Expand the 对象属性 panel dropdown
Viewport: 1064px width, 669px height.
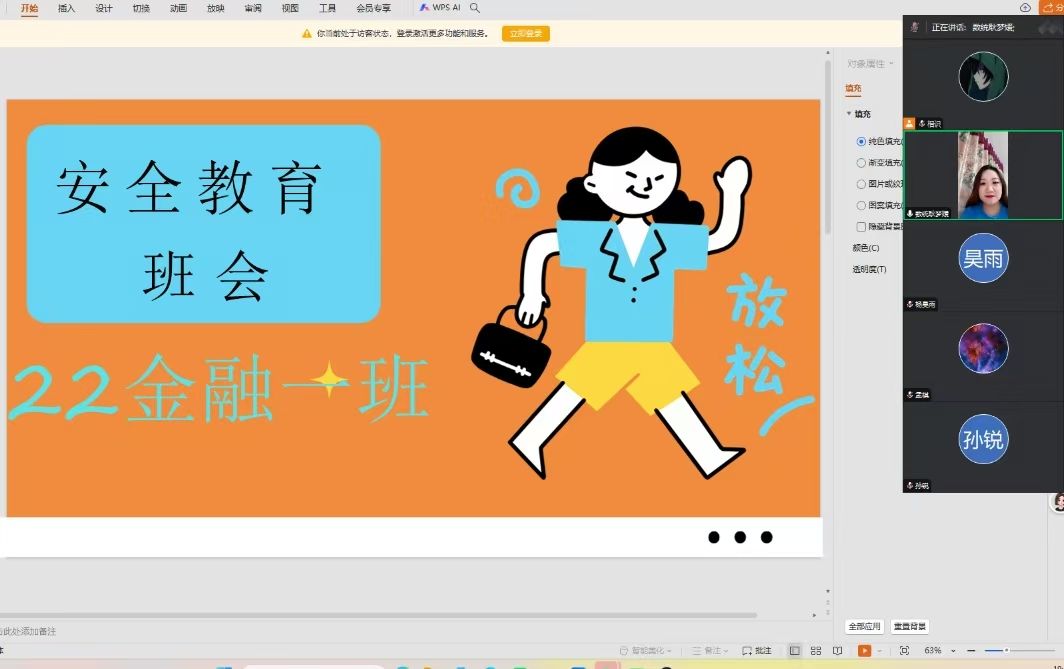click(x=891, y=64)
